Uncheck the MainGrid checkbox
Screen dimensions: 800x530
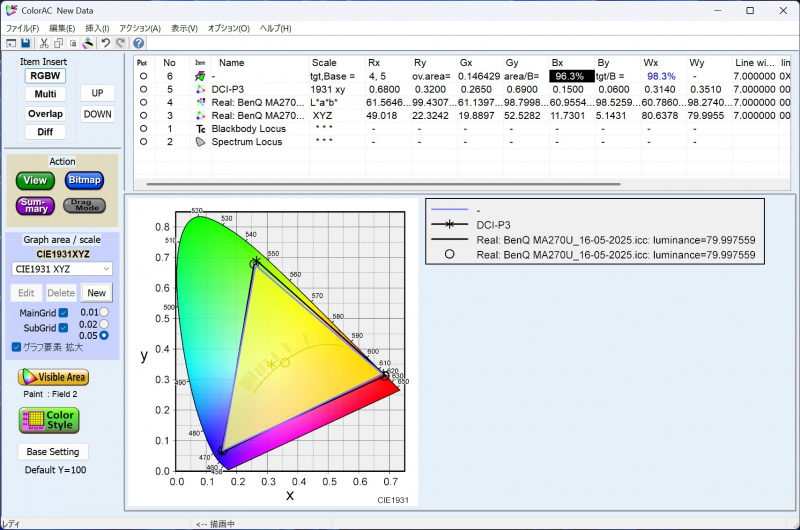tap(63, 313)
